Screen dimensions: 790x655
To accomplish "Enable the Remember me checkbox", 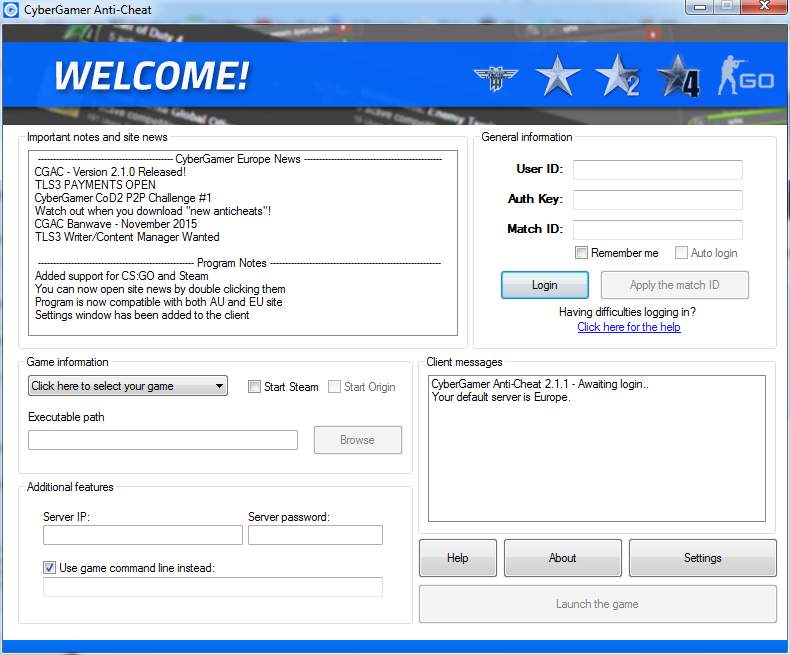I will point(581,252).
